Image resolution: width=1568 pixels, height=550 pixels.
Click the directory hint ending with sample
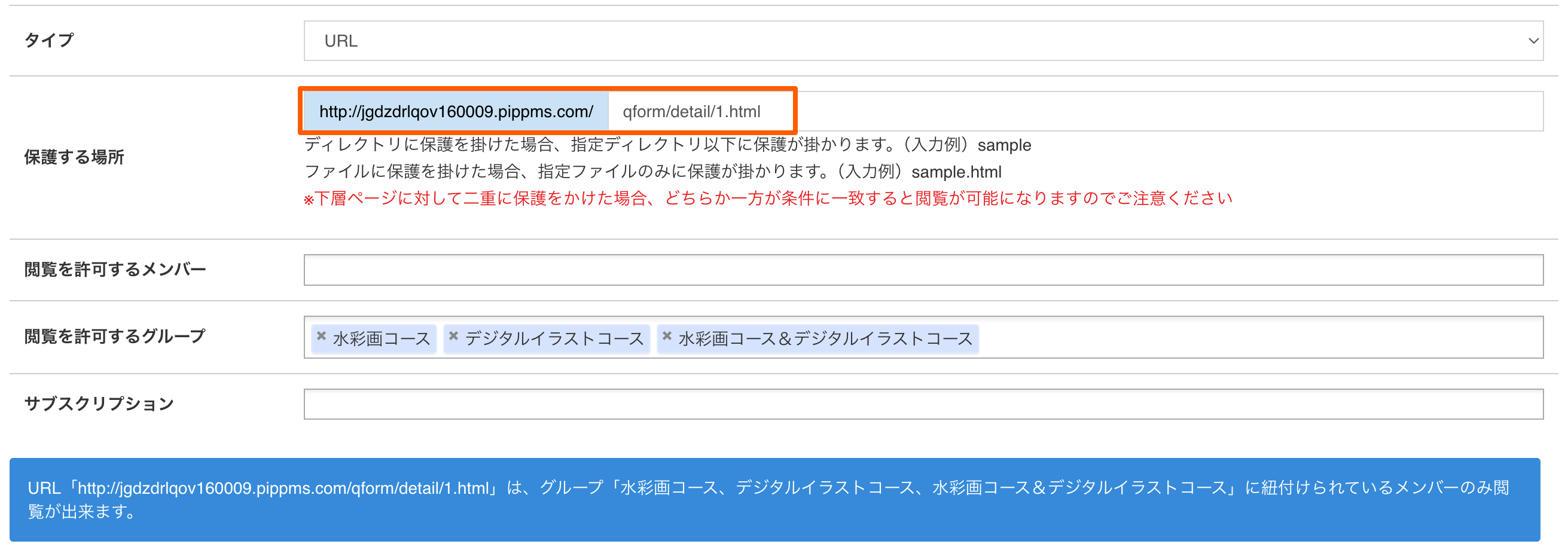(x=668, y=145)
